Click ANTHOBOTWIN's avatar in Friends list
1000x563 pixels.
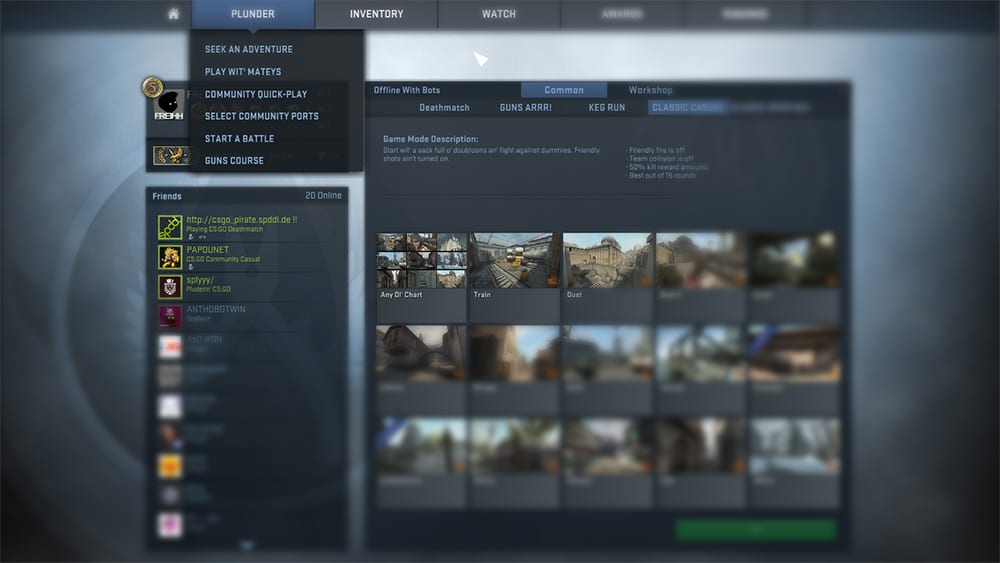coord(170,317)
